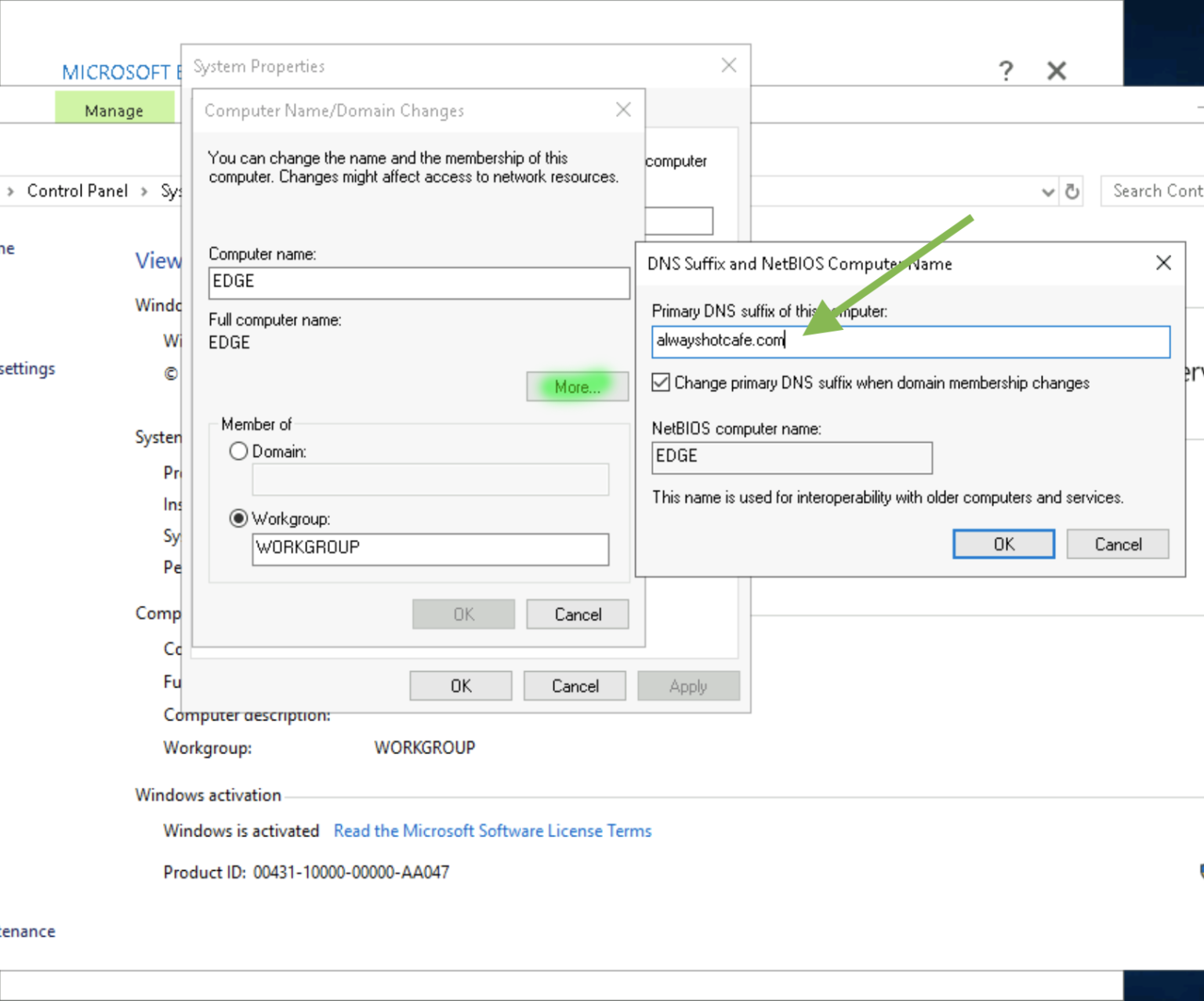
Task: Click the EDGE computer name field
Action: coord(419,282)
